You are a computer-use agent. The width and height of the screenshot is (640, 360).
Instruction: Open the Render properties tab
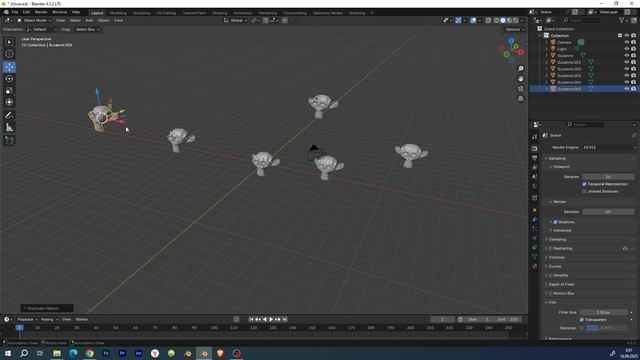click(535, 149)
